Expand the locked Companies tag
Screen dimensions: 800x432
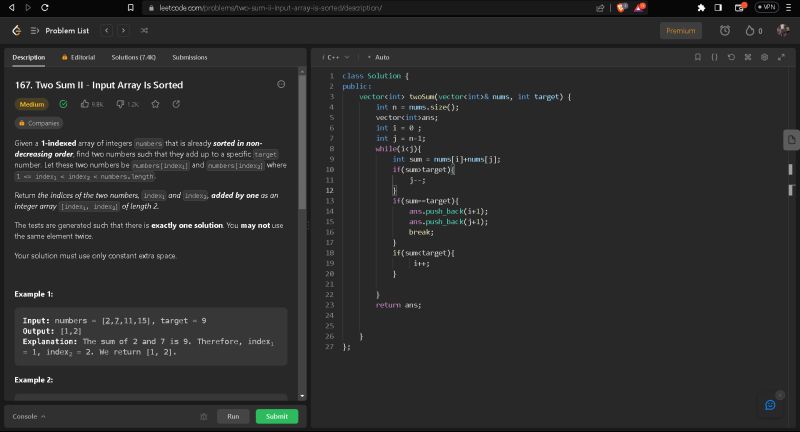pos(39,123)
